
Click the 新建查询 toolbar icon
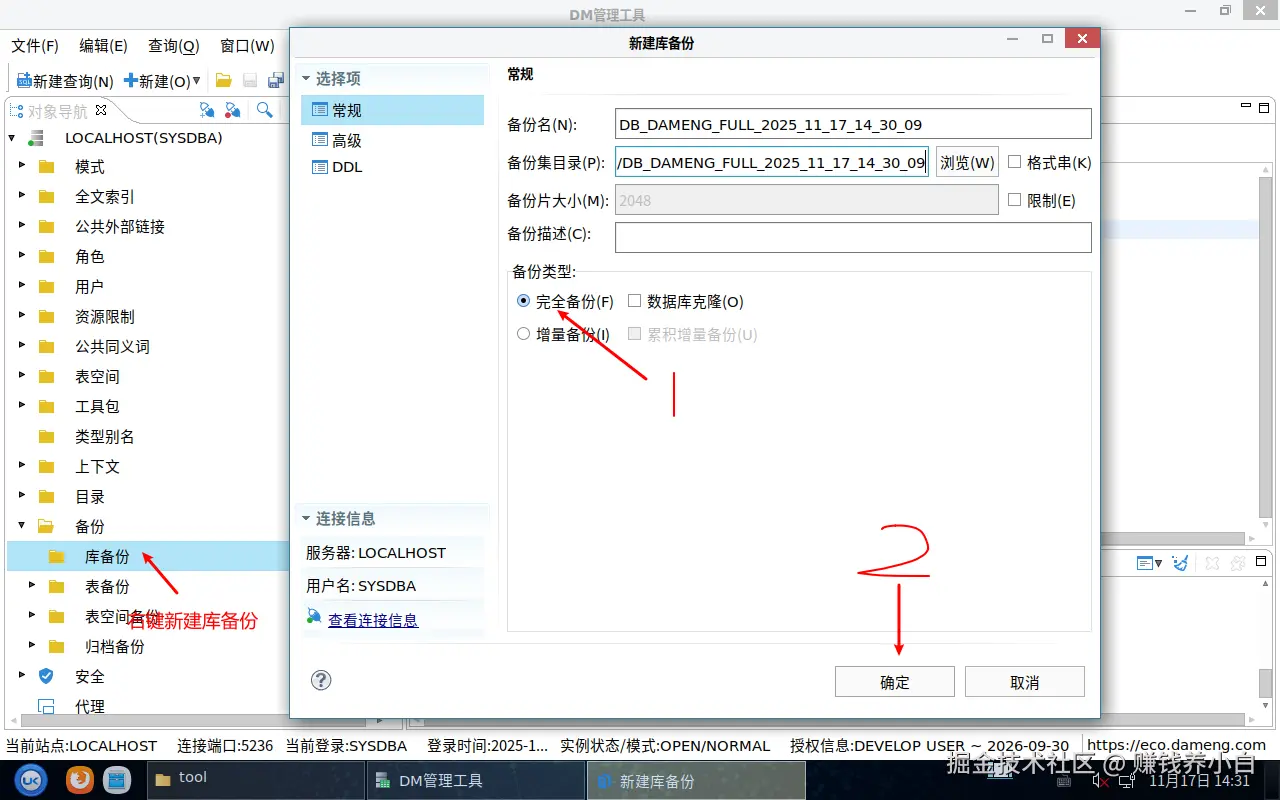(24, 80)
